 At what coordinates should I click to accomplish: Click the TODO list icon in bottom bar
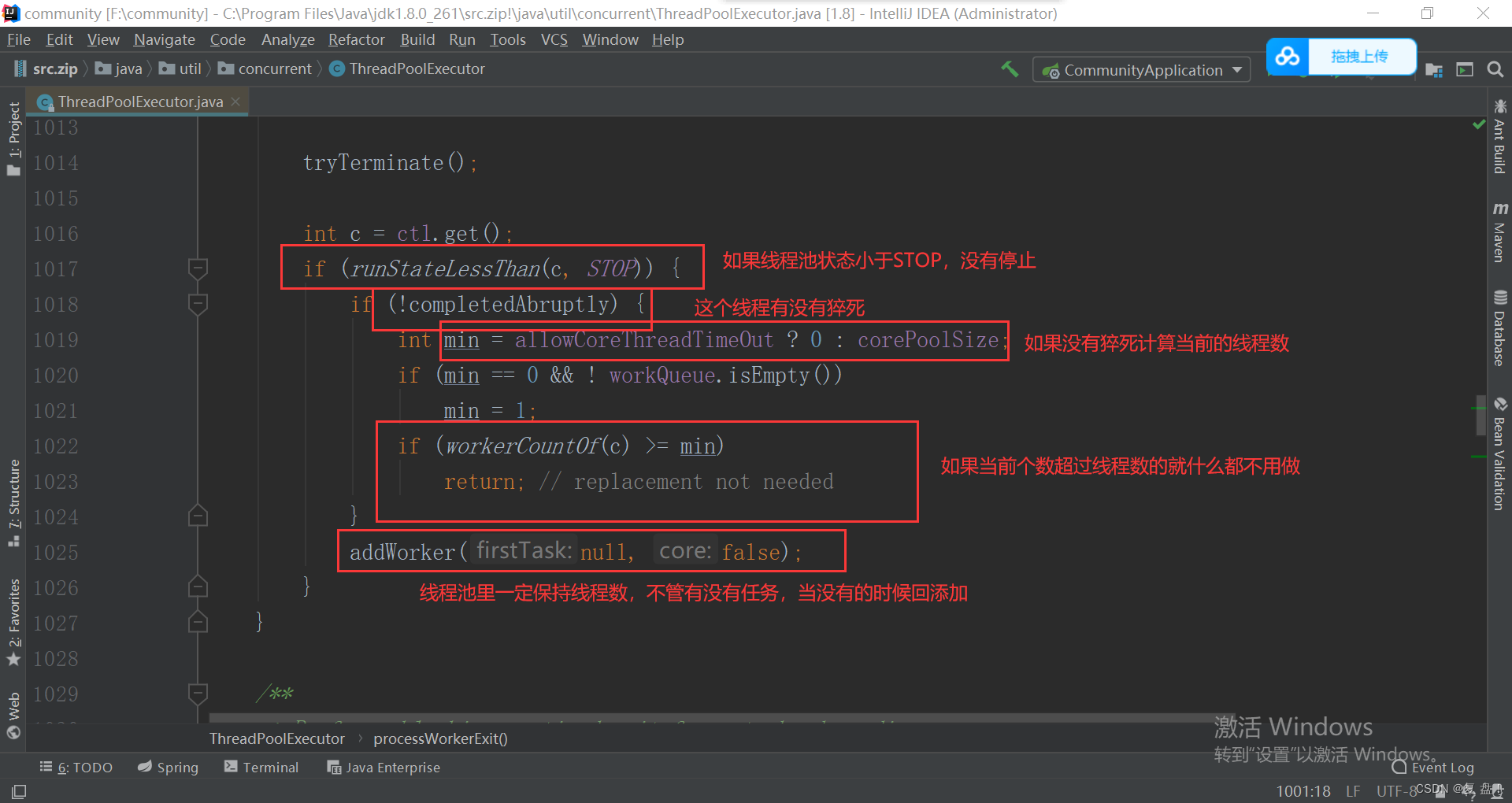(x=46, y=767)
